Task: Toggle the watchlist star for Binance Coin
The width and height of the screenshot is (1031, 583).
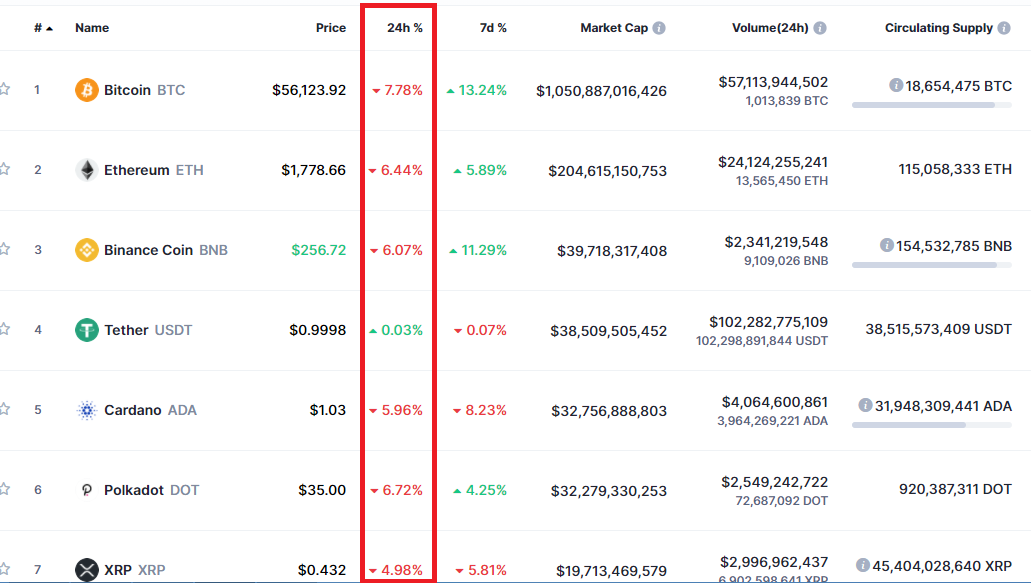Action: [x=5, y=248]
